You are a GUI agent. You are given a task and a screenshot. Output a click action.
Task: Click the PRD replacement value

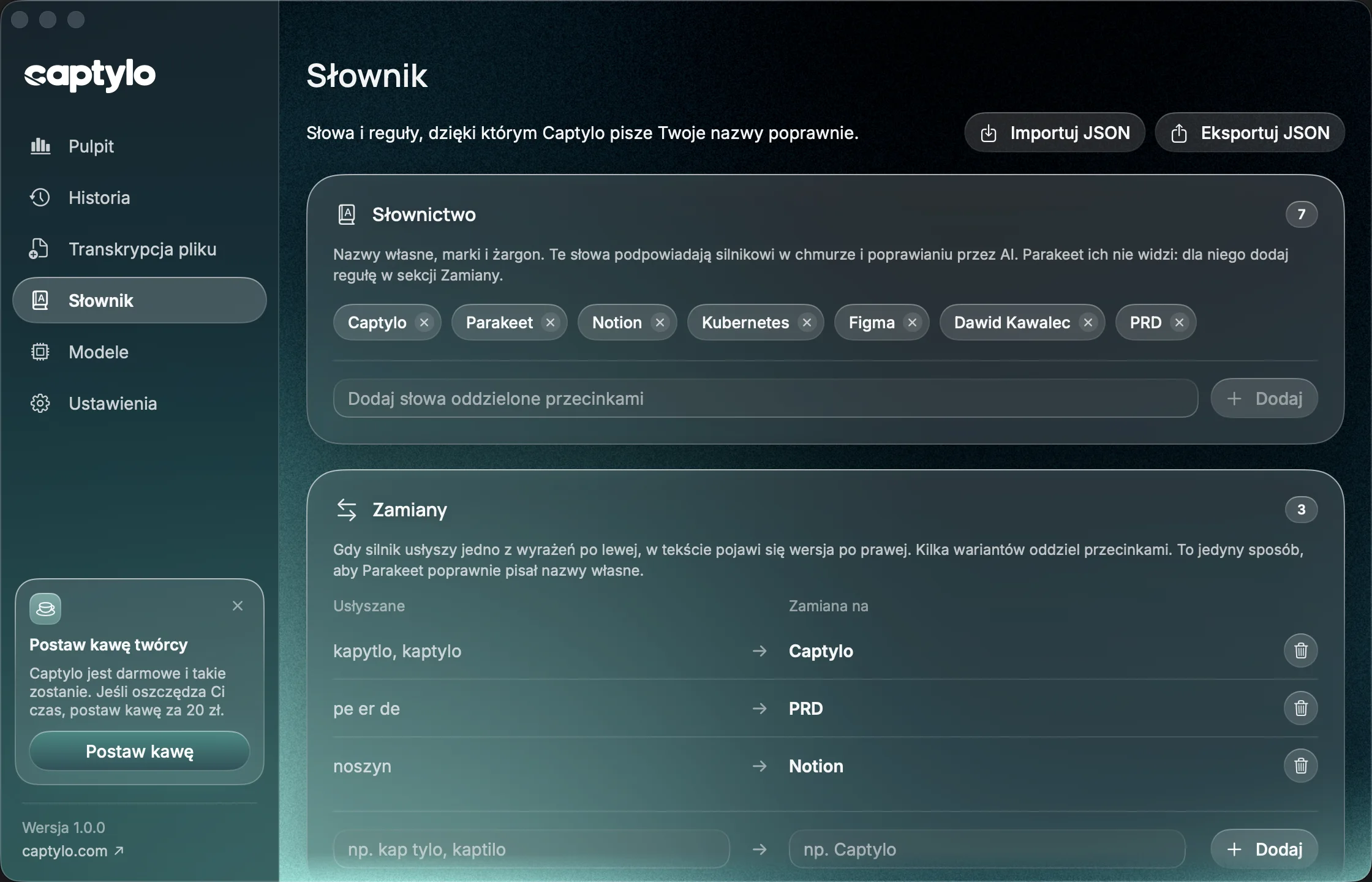click(806, 709)
